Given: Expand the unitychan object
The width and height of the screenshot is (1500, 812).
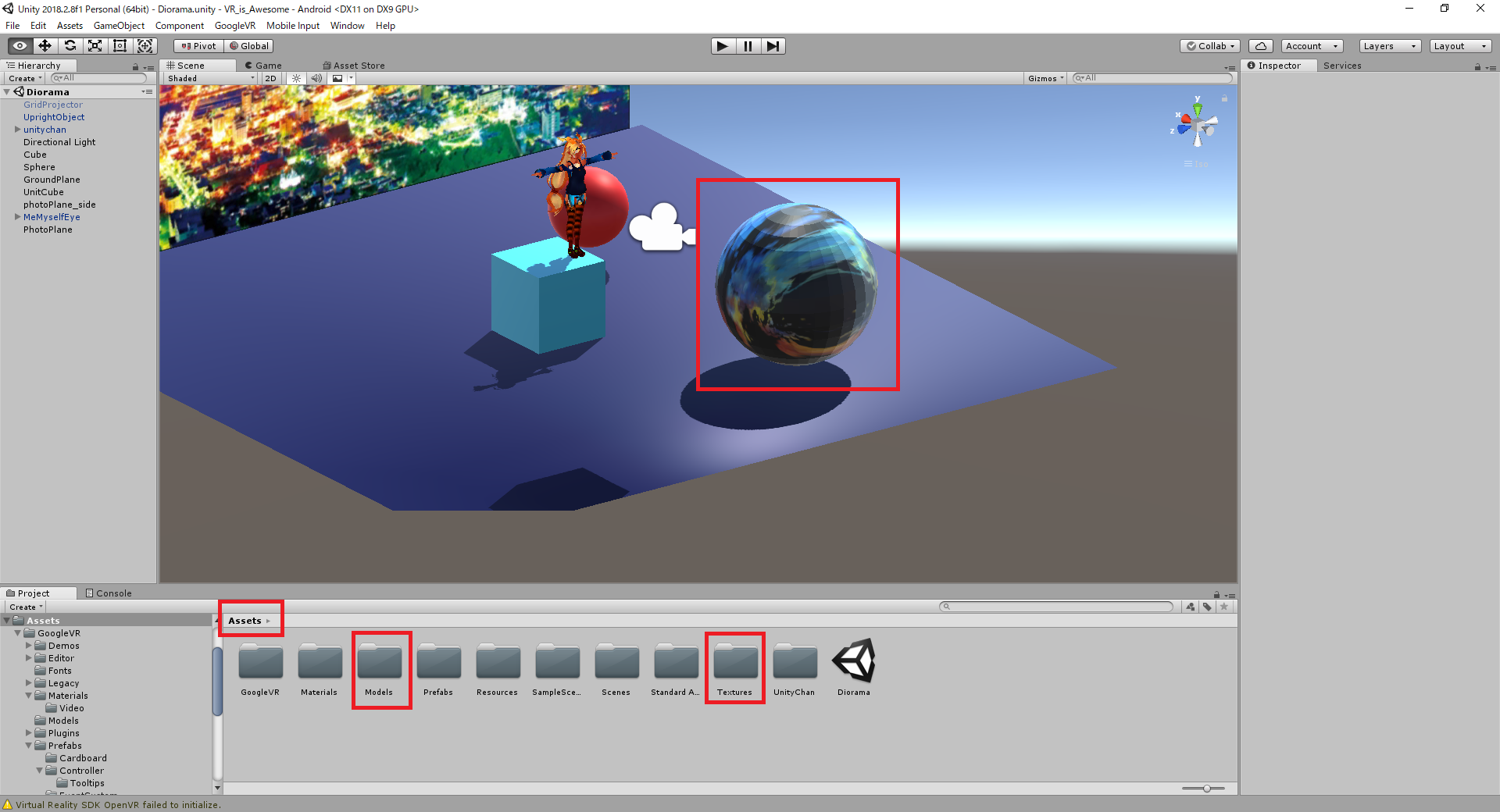Looking at the screenshot, I should click(17, 130).
